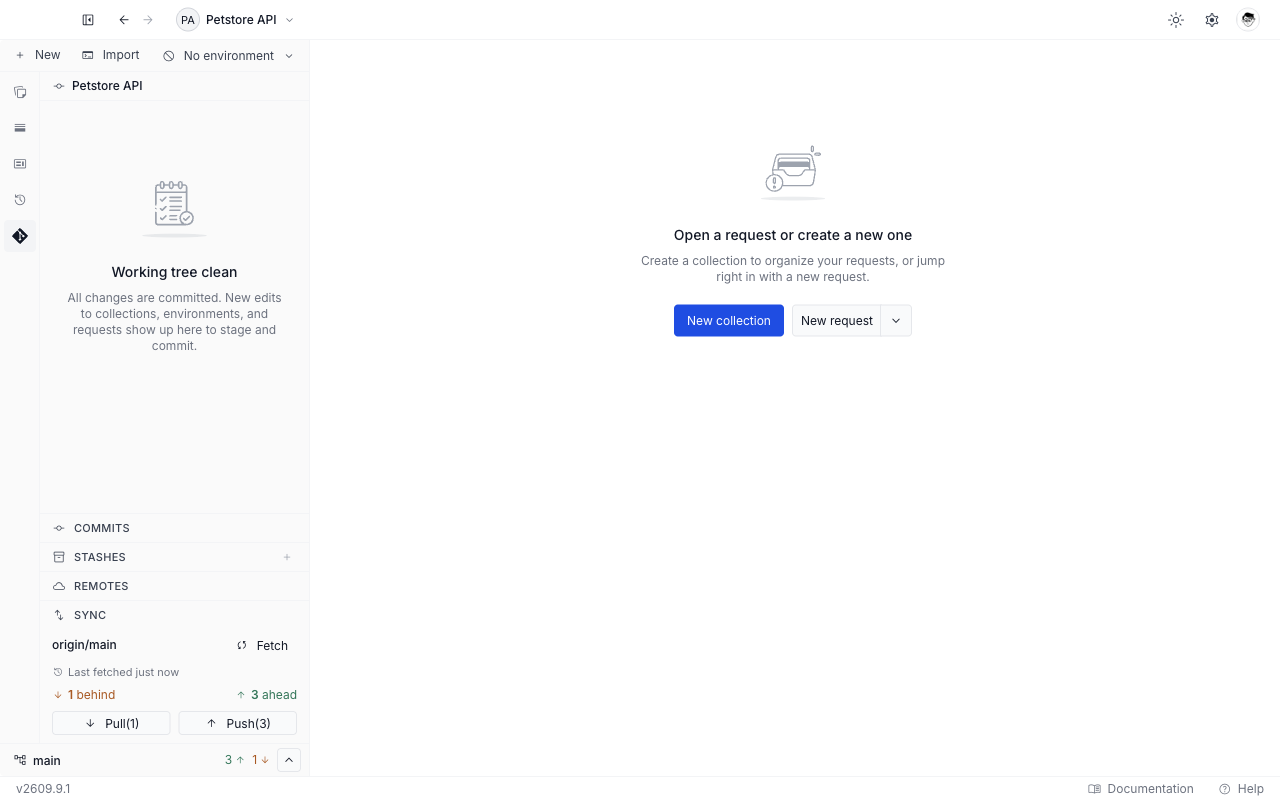
Task: Open the No environment dropdown
Action: coord(229,56)
